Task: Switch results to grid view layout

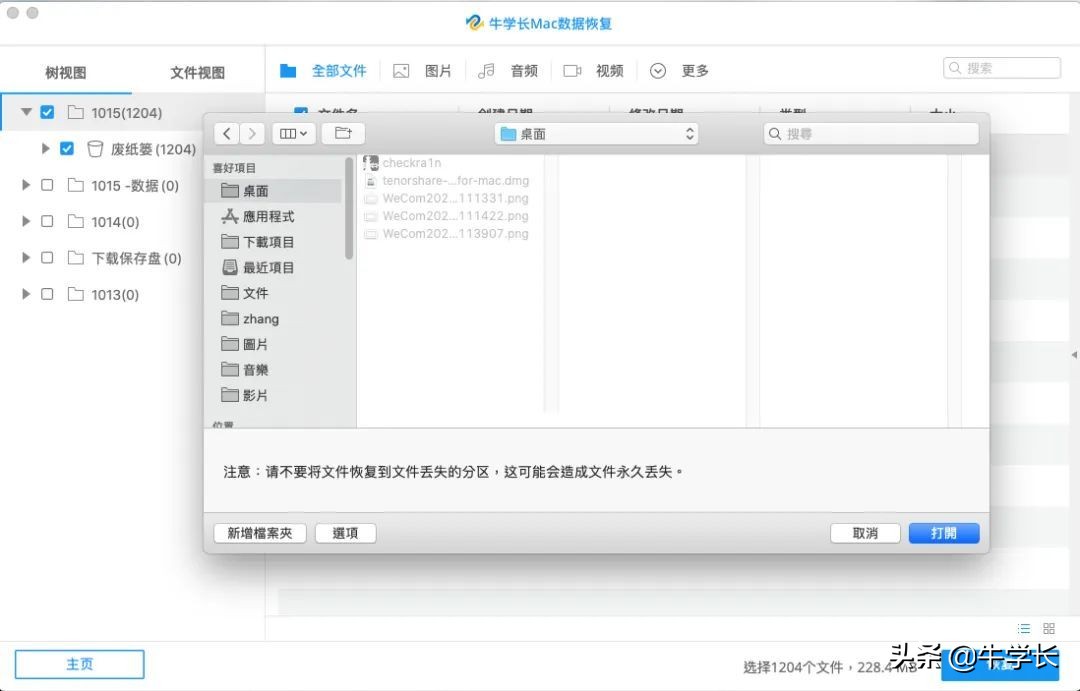Action: [1048, 628]
